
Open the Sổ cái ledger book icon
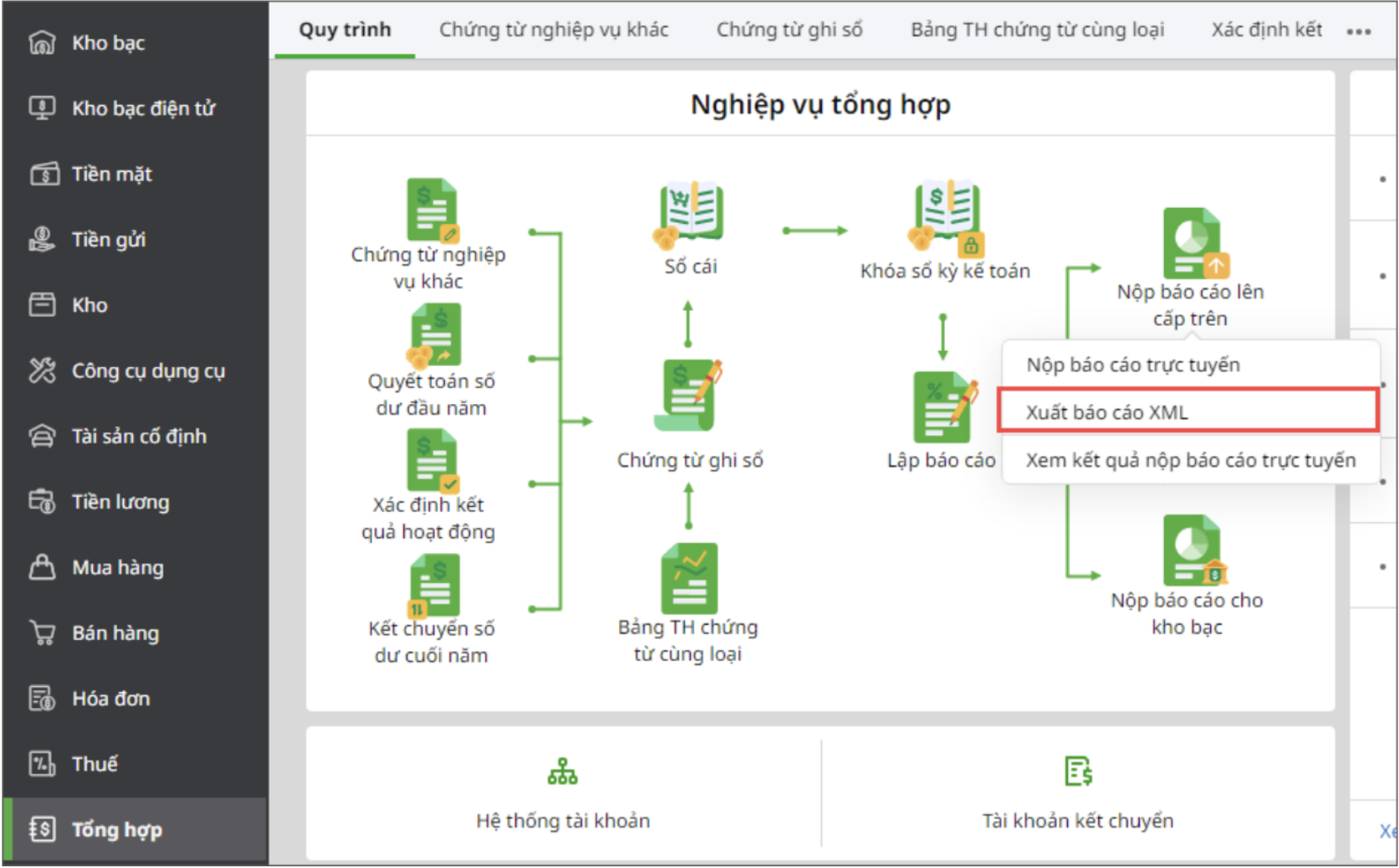tap(688, 214)
